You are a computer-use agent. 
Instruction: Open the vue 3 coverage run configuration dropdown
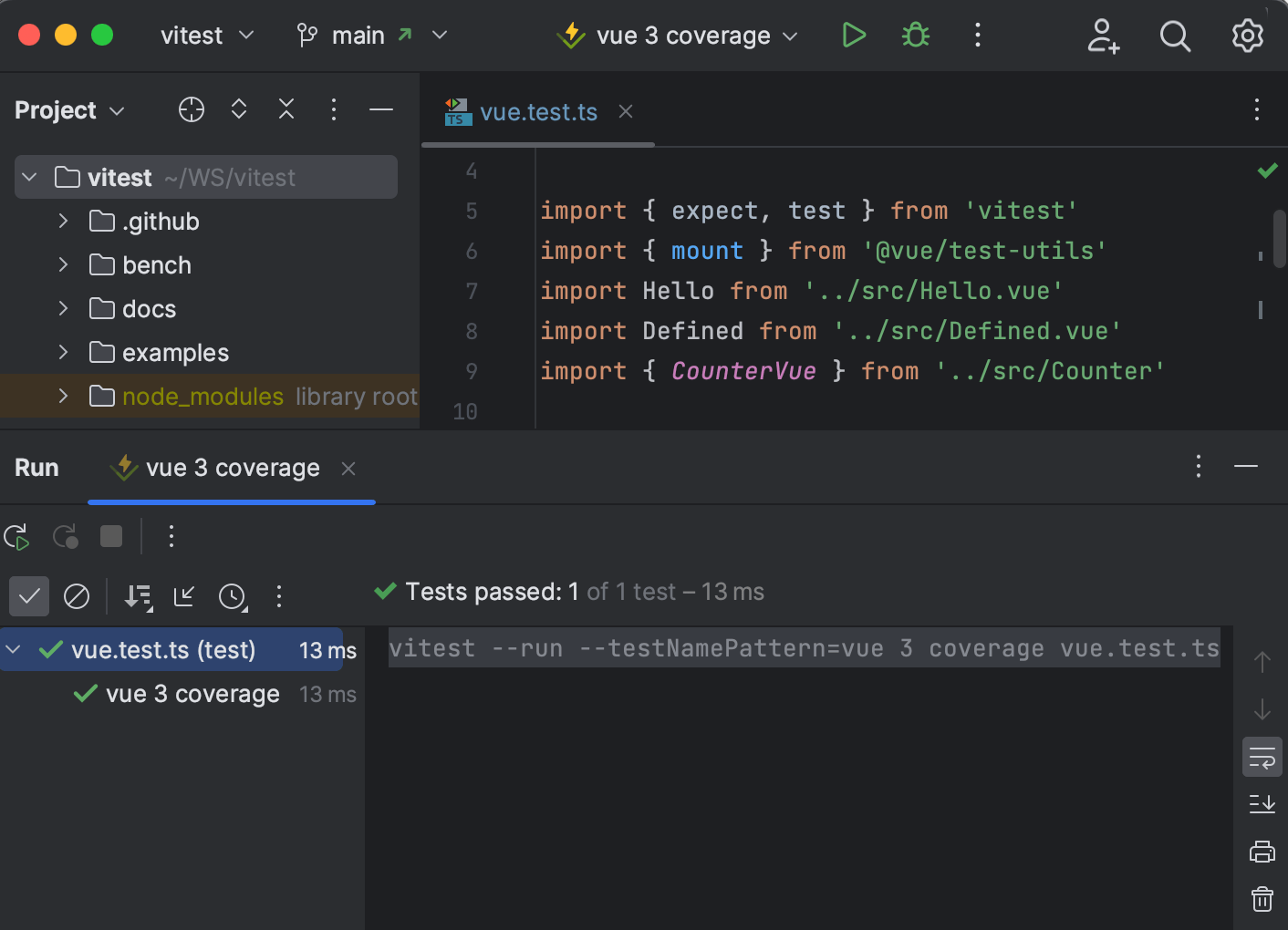pyautogui.click(x=791, y=36)
